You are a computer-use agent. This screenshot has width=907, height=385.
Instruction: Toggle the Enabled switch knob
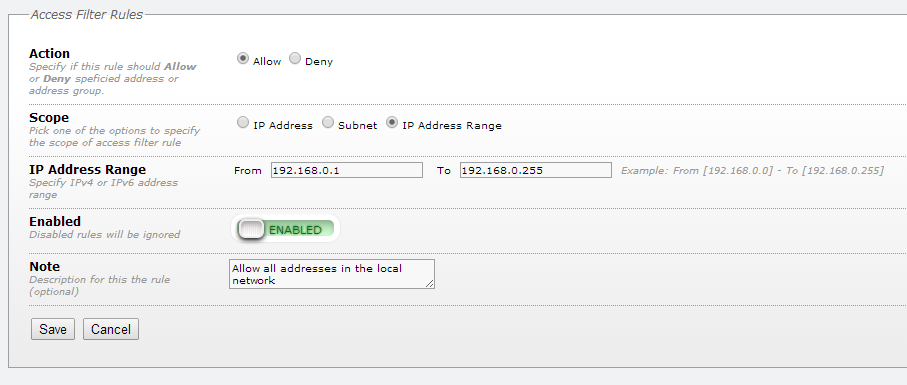click(251, 229)
